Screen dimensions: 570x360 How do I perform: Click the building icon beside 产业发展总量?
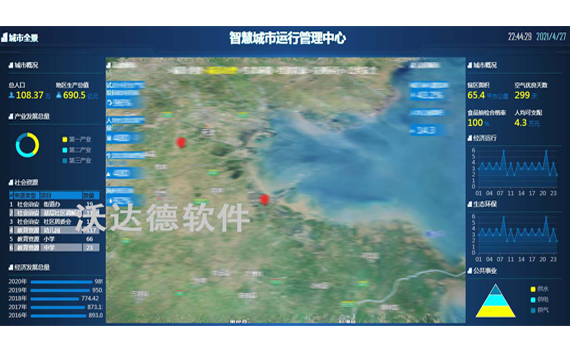click(x=11, y=116)
